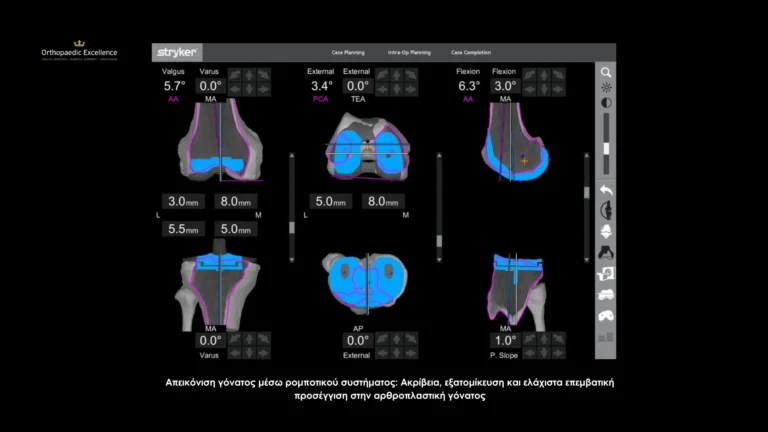Click rotate-left arrow in femoral Varus pad
The image size is (768, 432).
(235, 75)
